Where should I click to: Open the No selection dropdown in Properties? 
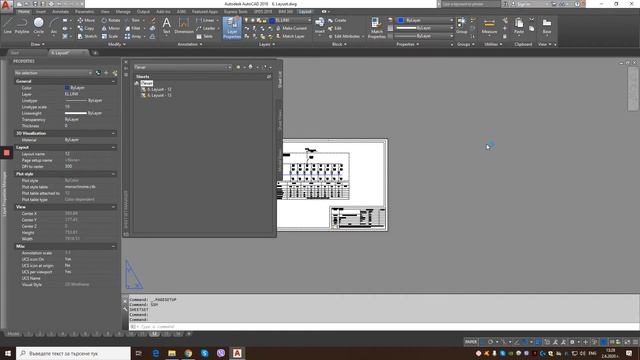pos(53,73)
